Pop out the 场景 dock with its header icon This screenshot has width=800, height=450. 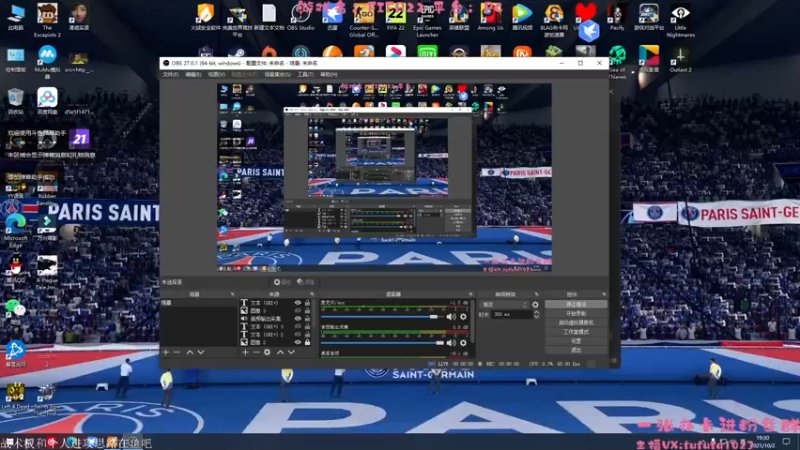click(x=233, y=294)
